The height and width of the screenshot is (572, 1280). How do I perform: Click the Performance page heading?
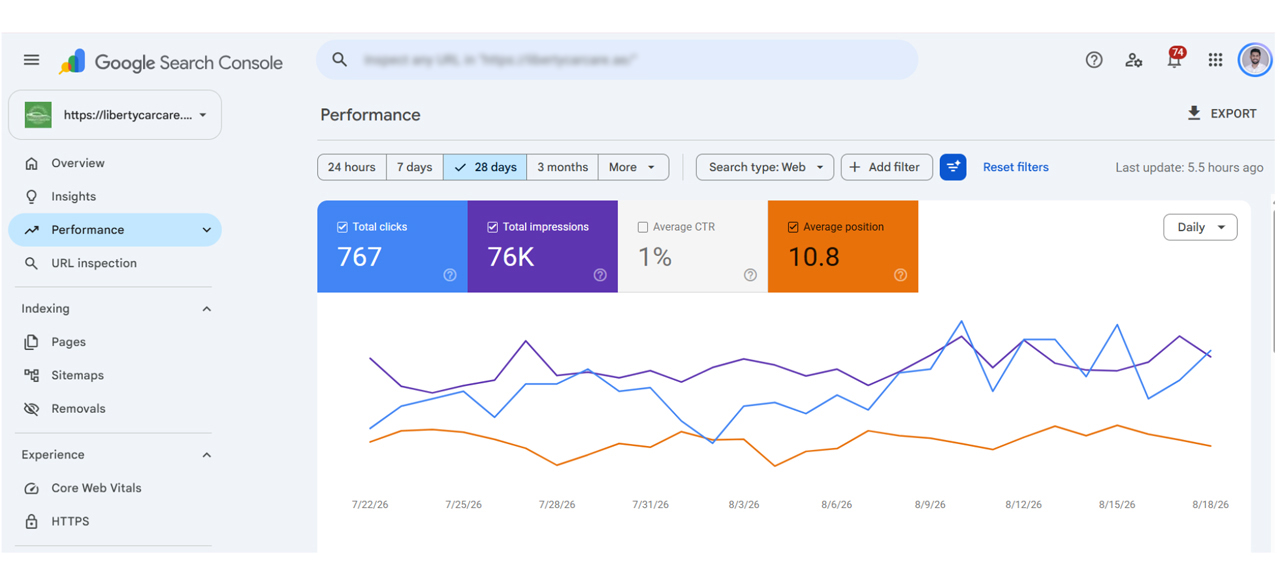pos(370,115)
